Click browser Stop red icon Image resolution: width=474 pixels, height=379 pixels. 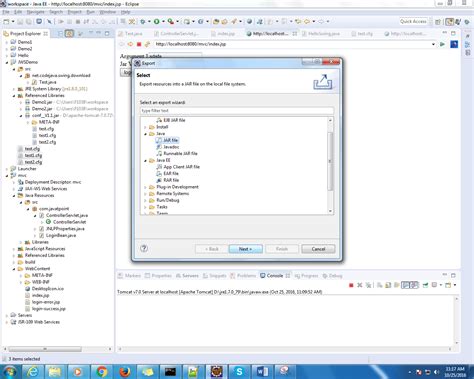pyautogui.click(x=139, y=44)
